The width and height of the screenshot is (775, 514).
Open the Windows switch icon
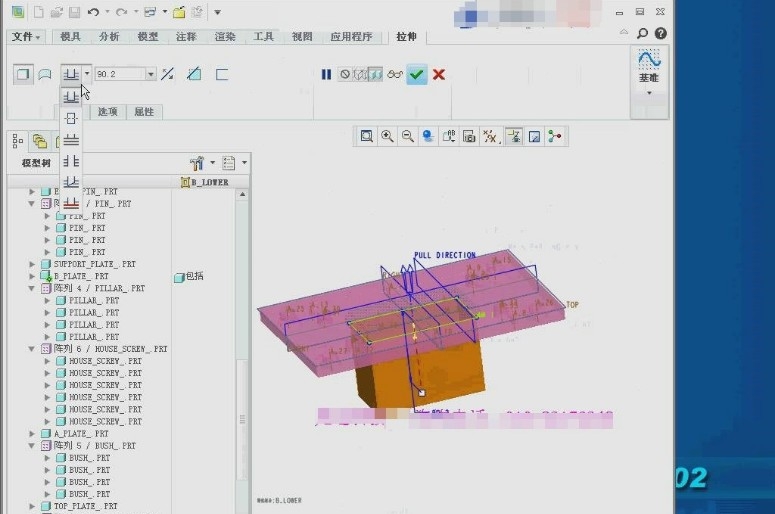[150, 12]
